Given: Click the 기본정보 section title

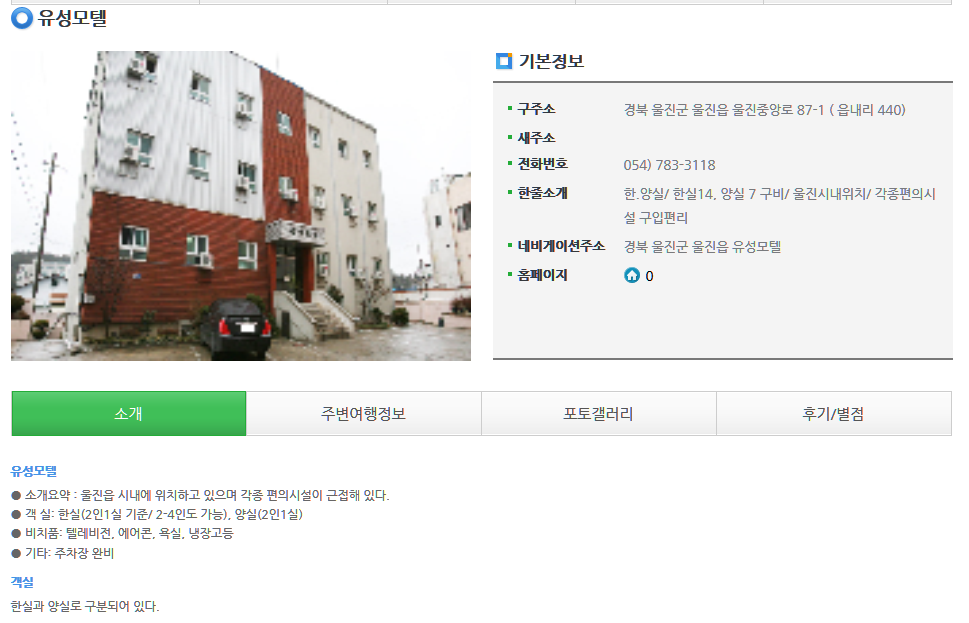Looking at the screenshot, I should click(x=551, y=61).
